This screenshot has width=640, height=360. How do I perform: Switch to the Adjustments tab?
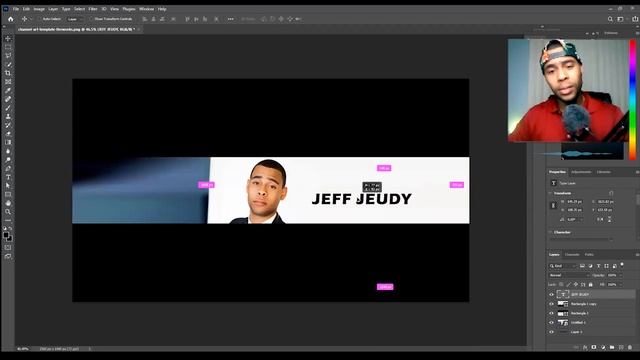pyautogui.click(x=581, y=172)
